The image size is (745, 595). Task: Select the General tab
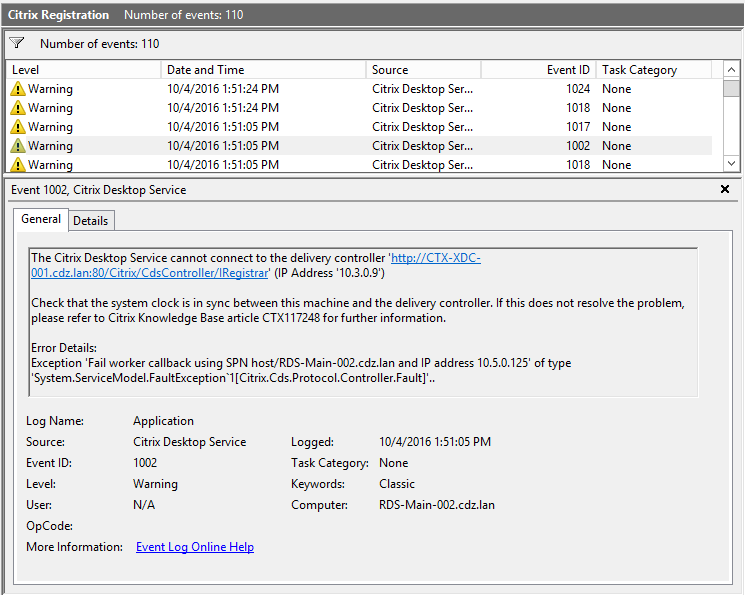(x=41, y=219)
